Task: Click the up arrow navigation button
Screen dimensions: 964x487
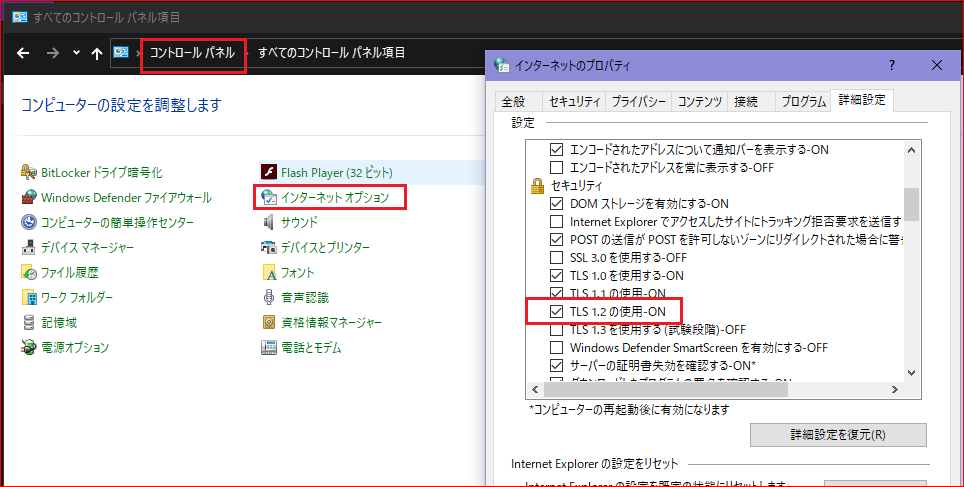Action: [97, 53]
